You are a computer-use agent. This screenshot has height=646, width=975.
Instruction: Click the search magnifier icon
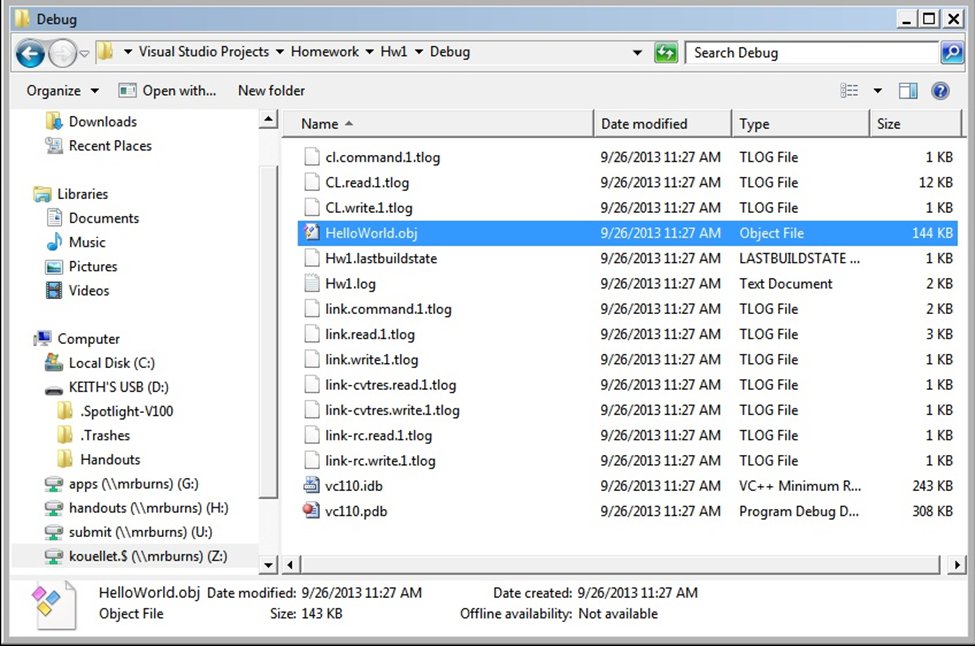952,53
